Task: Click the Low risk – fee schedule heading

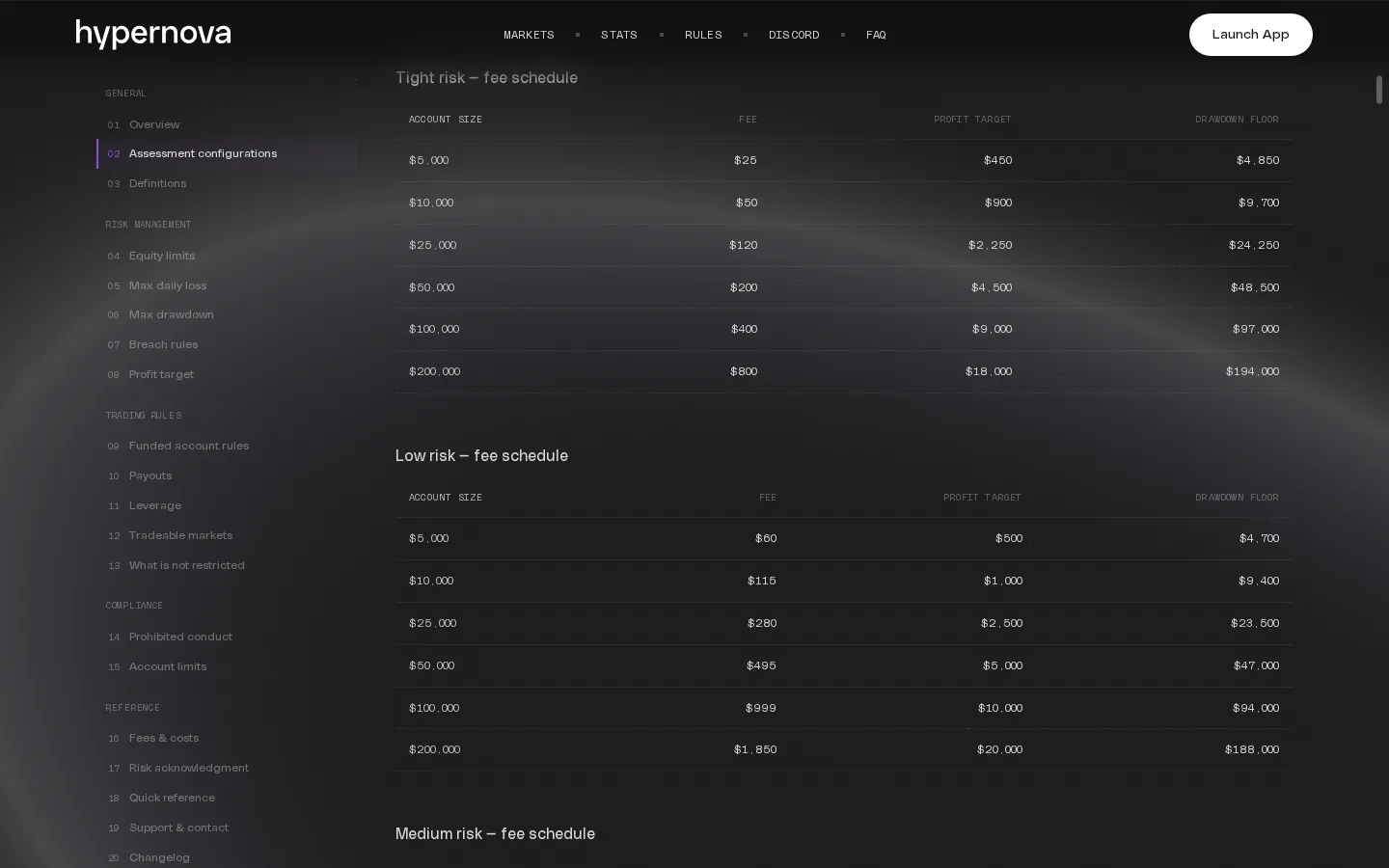Action: (481, 455)
